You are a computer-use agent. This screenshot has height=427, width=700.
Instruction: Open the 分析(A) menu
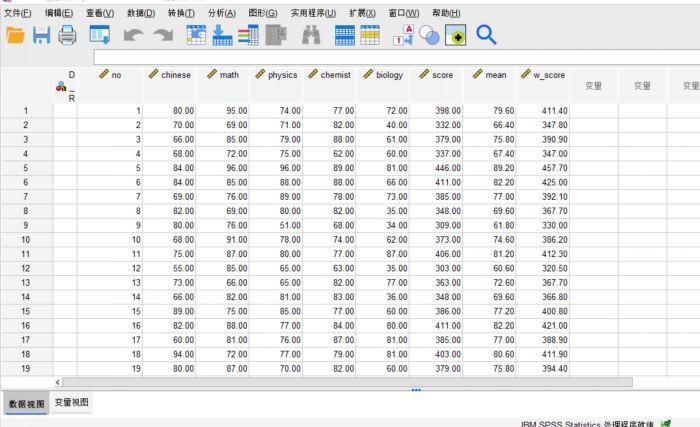tap(222, 13)
